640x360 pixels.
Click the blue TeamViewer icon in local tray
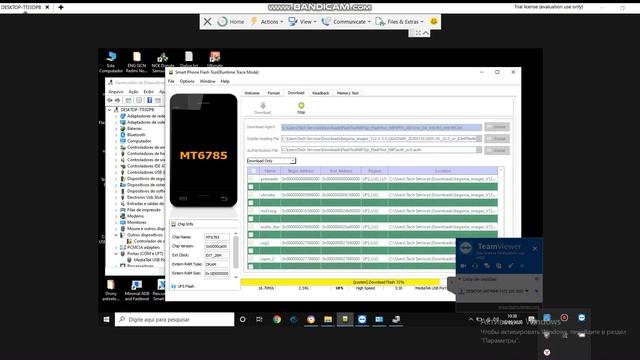point(582,318)
